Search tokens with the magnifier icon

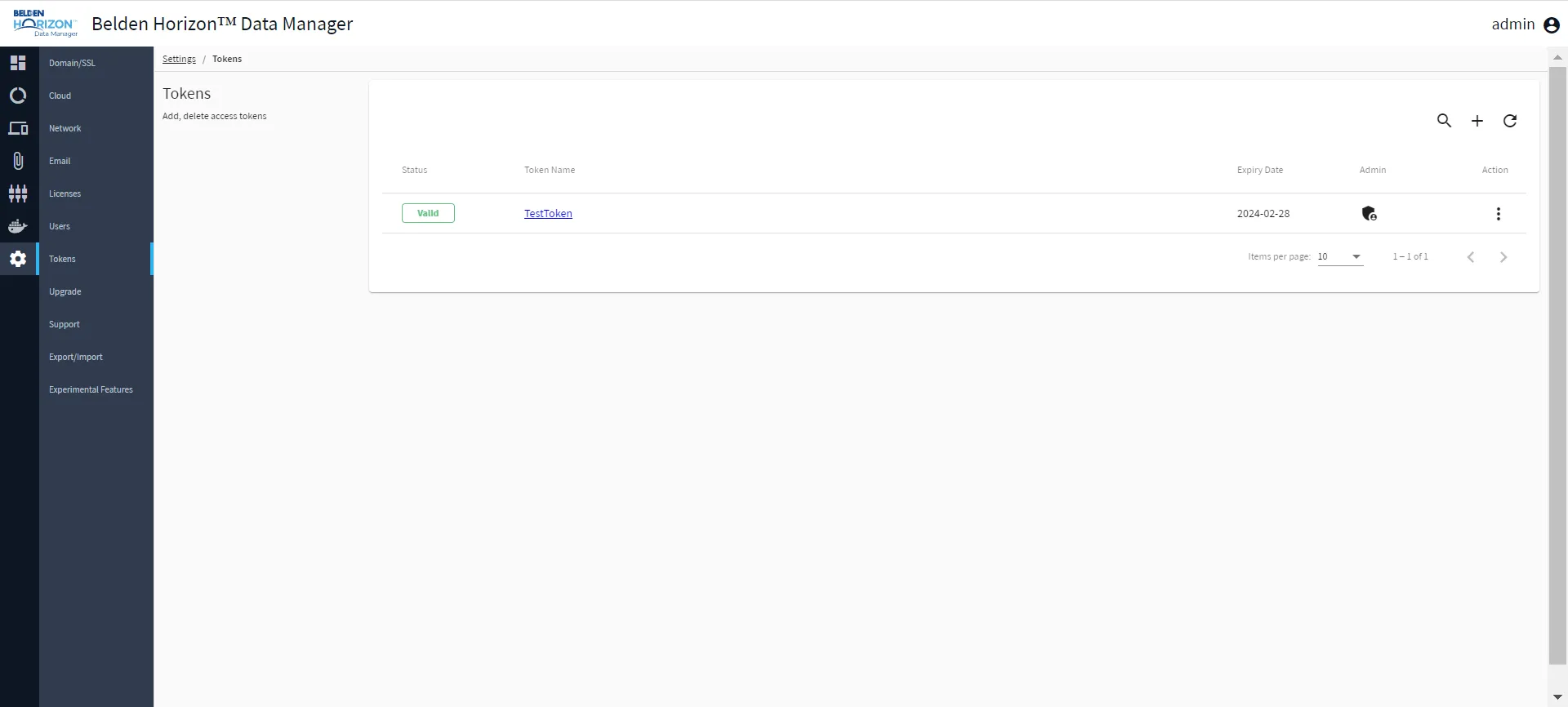pyautogui.click(x=1444, y=121)
